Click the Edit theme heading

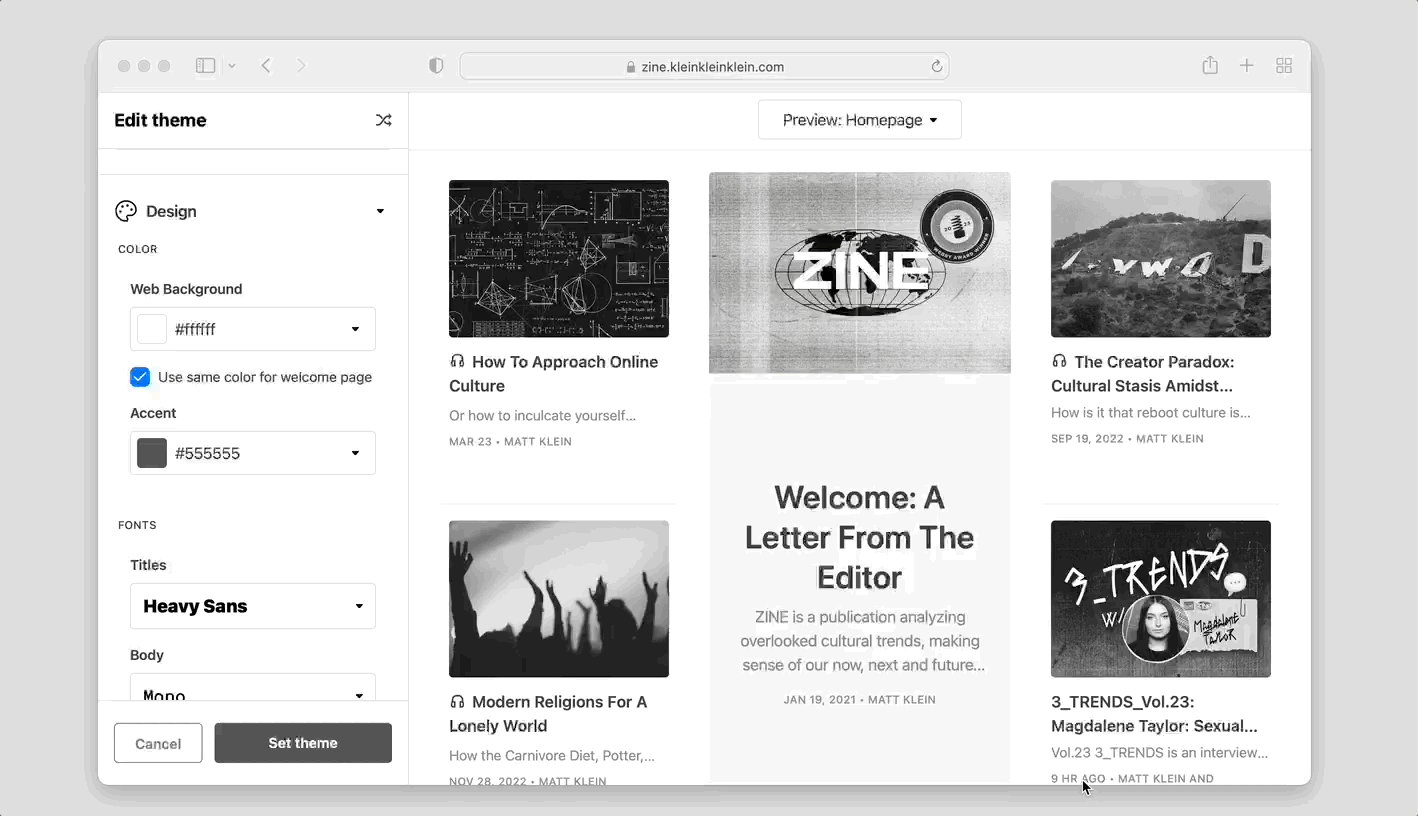click(x=160, y=120)
